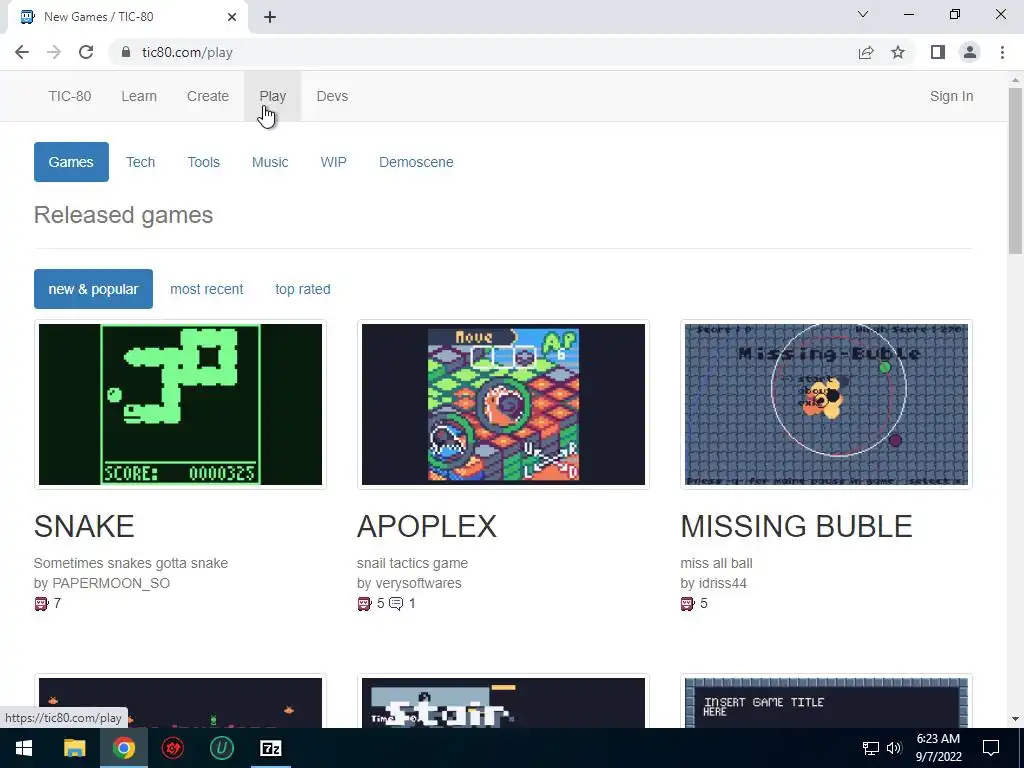
Task: Open the Stair game thumbnail
Action: (504, 702)
